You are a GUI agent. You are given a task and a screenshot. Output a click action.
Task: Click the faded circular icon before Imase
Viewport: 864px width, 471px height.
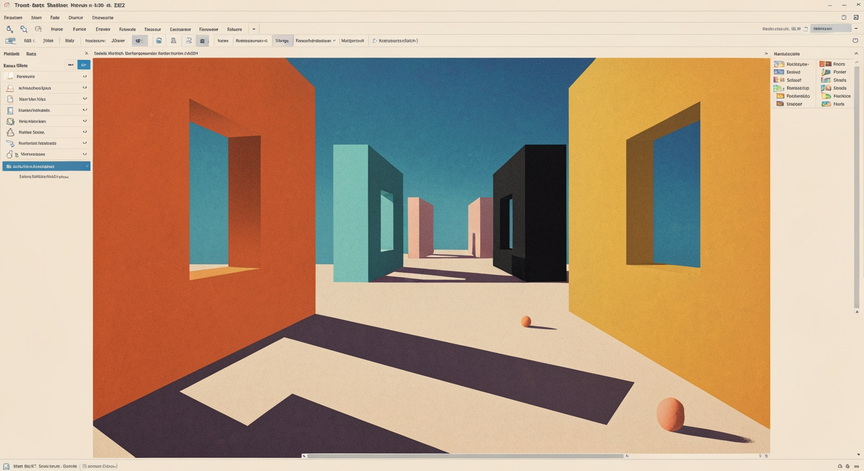pyautogui.click(x=38, y=29)
